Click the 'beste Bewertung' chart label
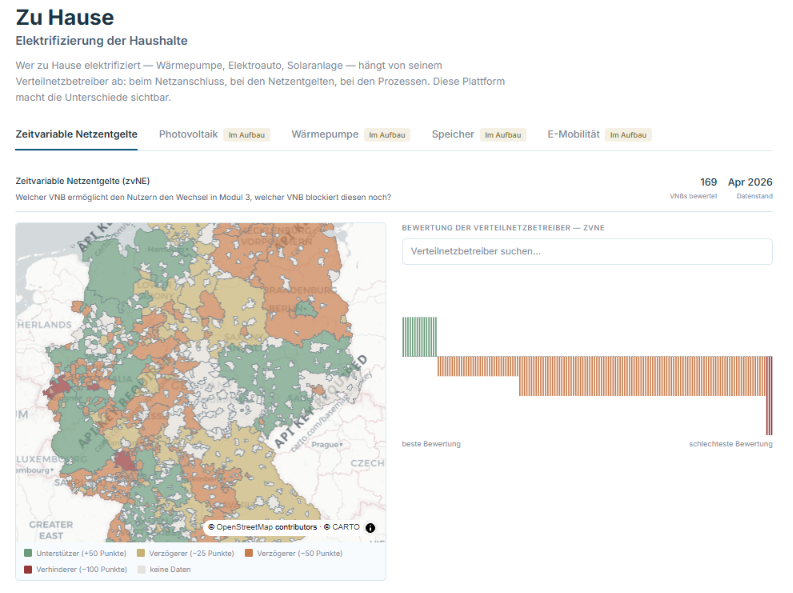This screenshot has width=793, height=593. (x=431, y=444)
